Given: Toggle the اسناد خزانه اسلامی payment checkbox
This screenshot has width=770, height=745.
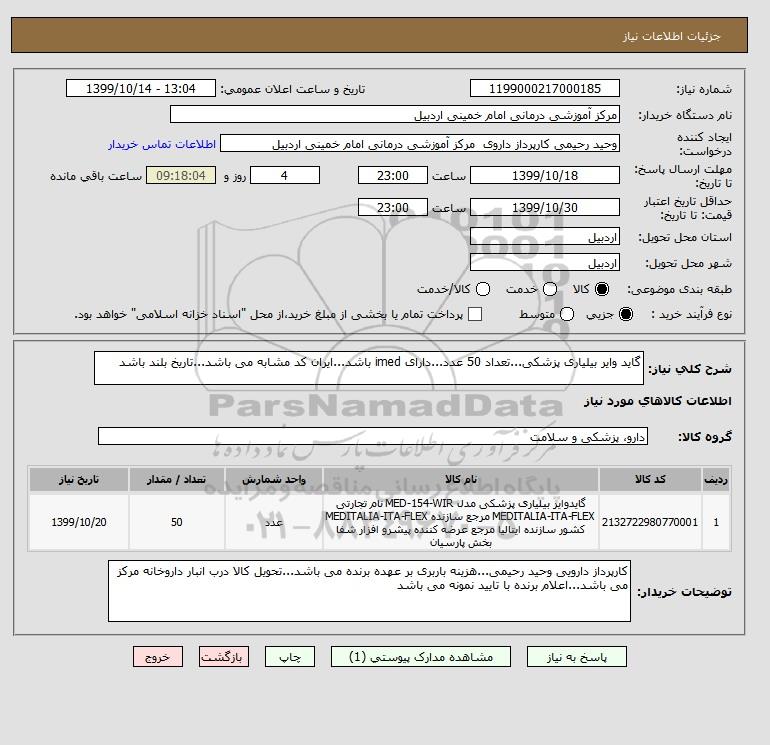Looking at the screenshot, I should (475, 314).
